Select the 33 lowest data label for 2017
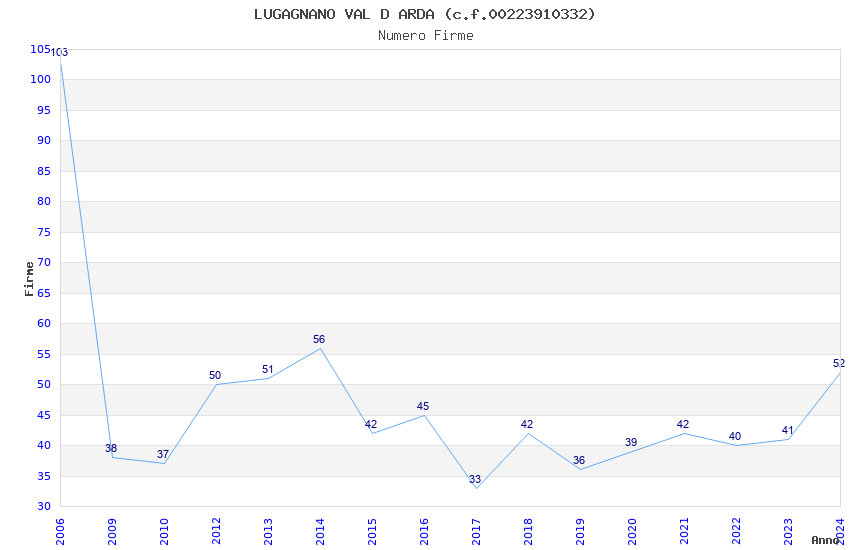The width and height of the screenshot is (850, 550). (475, 479)
